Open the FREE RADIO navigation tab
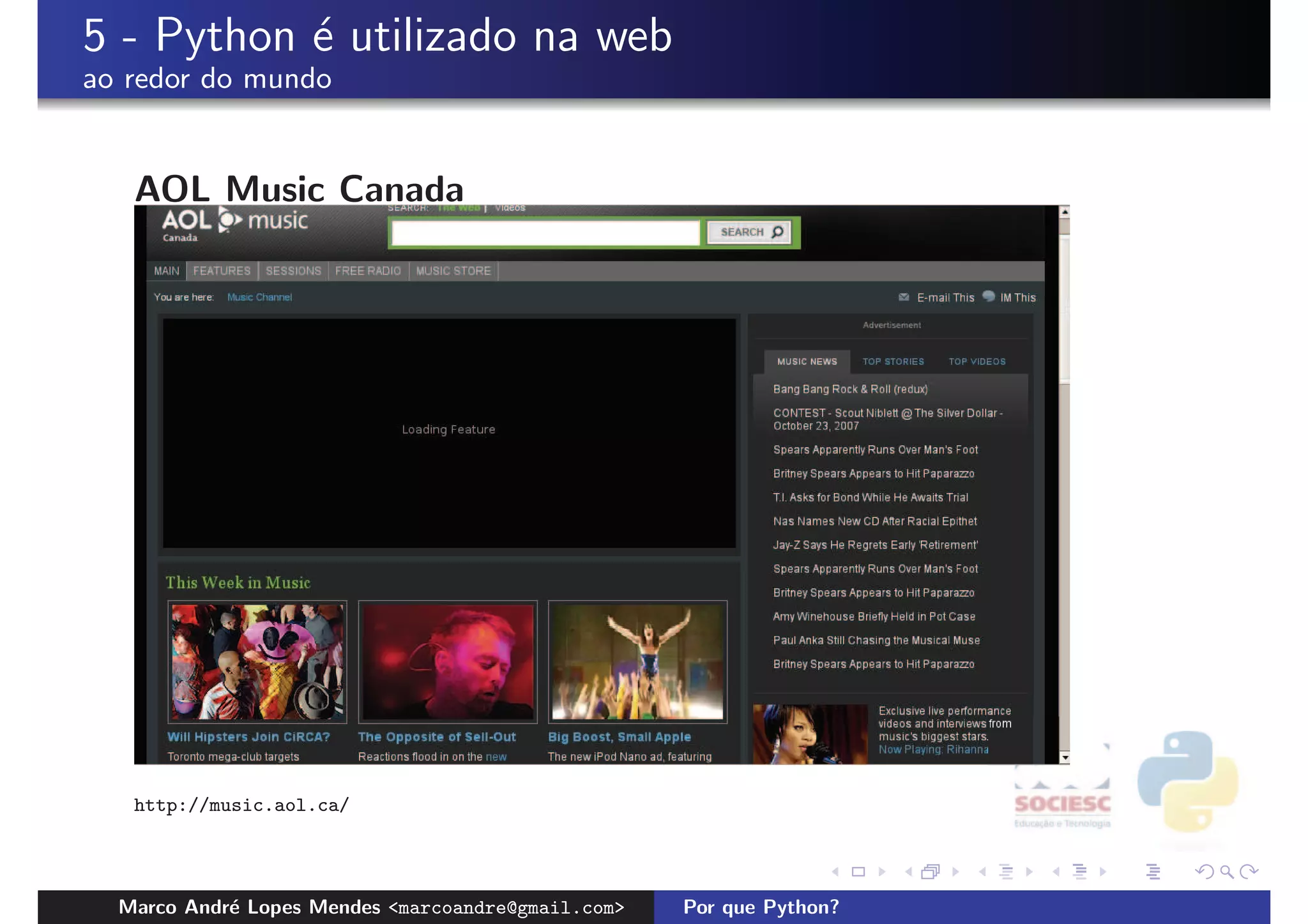Screen dimensions: 1308x924 coord(368,271)
